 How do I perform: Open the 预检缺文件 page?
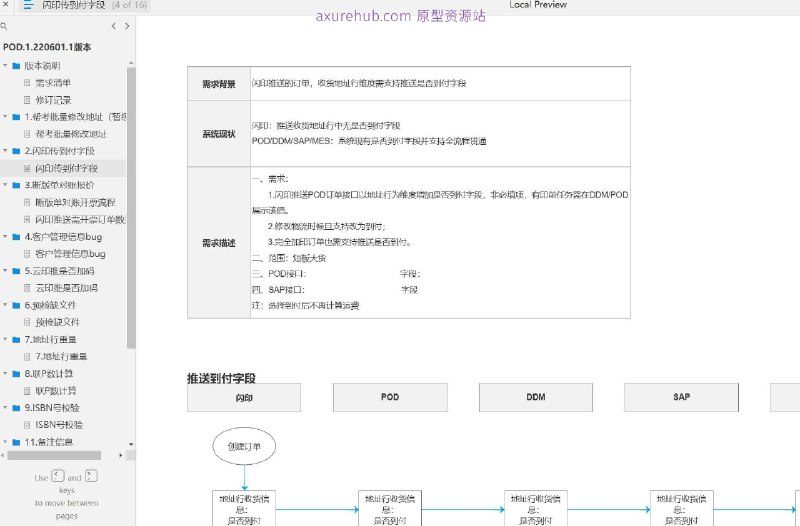58,322
